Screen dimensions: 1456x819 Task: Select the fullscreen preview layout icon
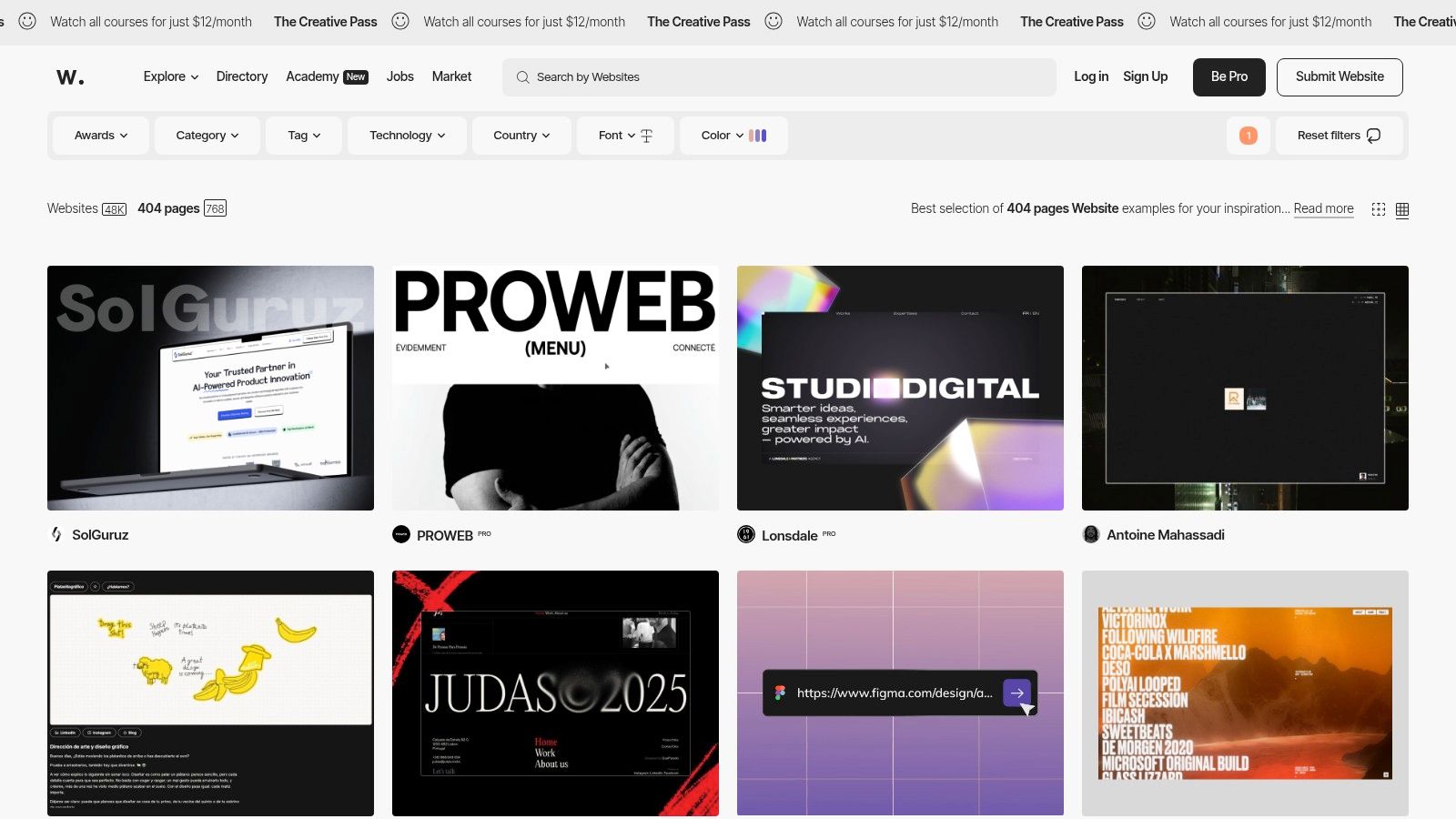coord(1379,208)
